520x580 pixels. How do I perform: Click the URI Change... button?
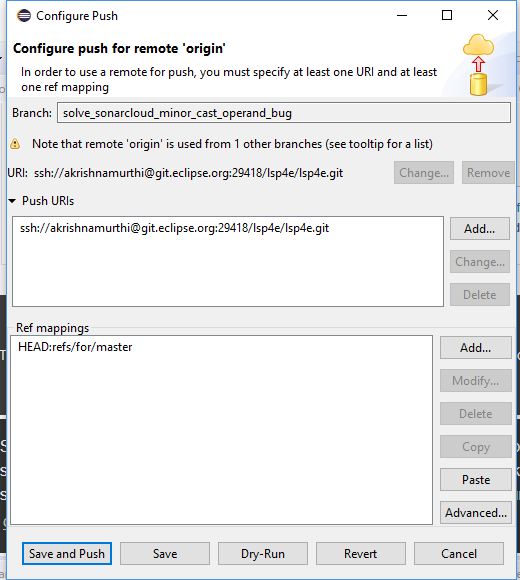click(424, 173)
